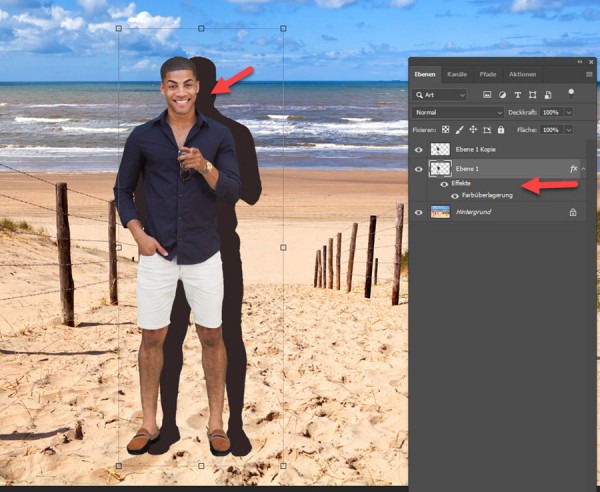The image size is (600, 492).
Task: Filter layers by pixel layer icon
Action: tap(487, 94)
